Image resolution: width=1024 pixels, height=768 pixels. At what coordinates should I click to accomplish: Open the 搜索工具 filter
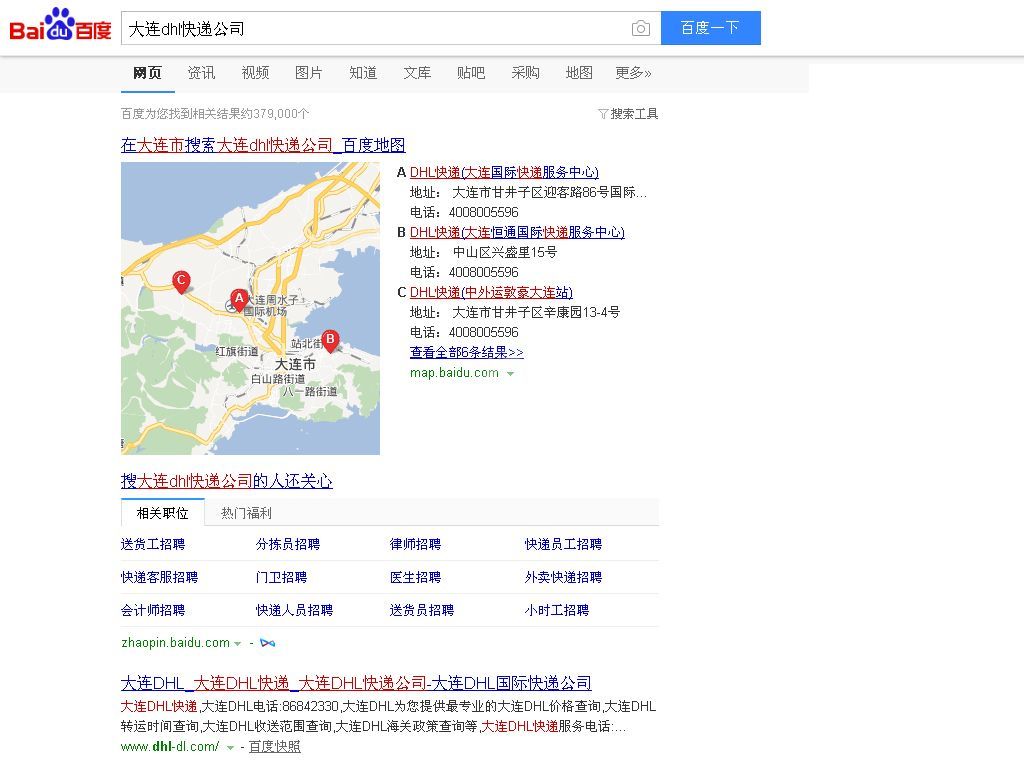(628, 114)
